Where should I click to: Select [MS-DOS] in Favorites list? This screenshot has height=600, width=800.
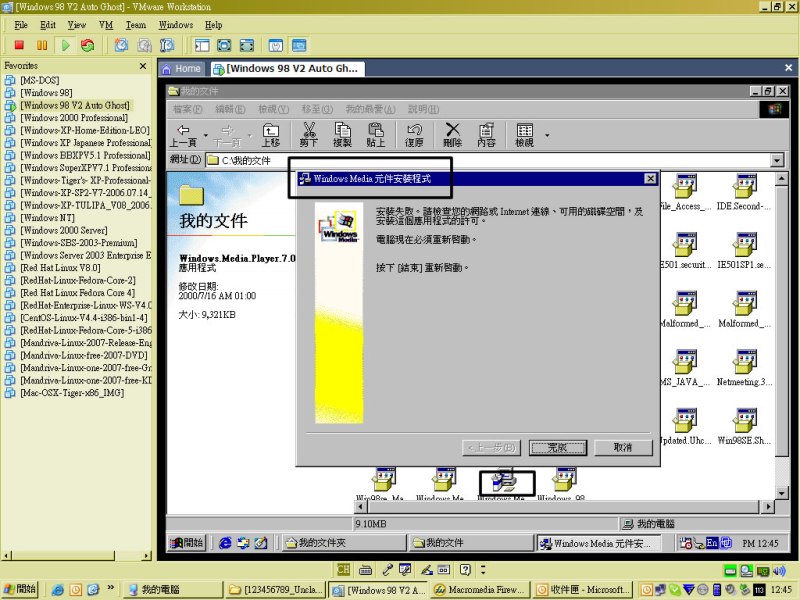tap(39, 80)
